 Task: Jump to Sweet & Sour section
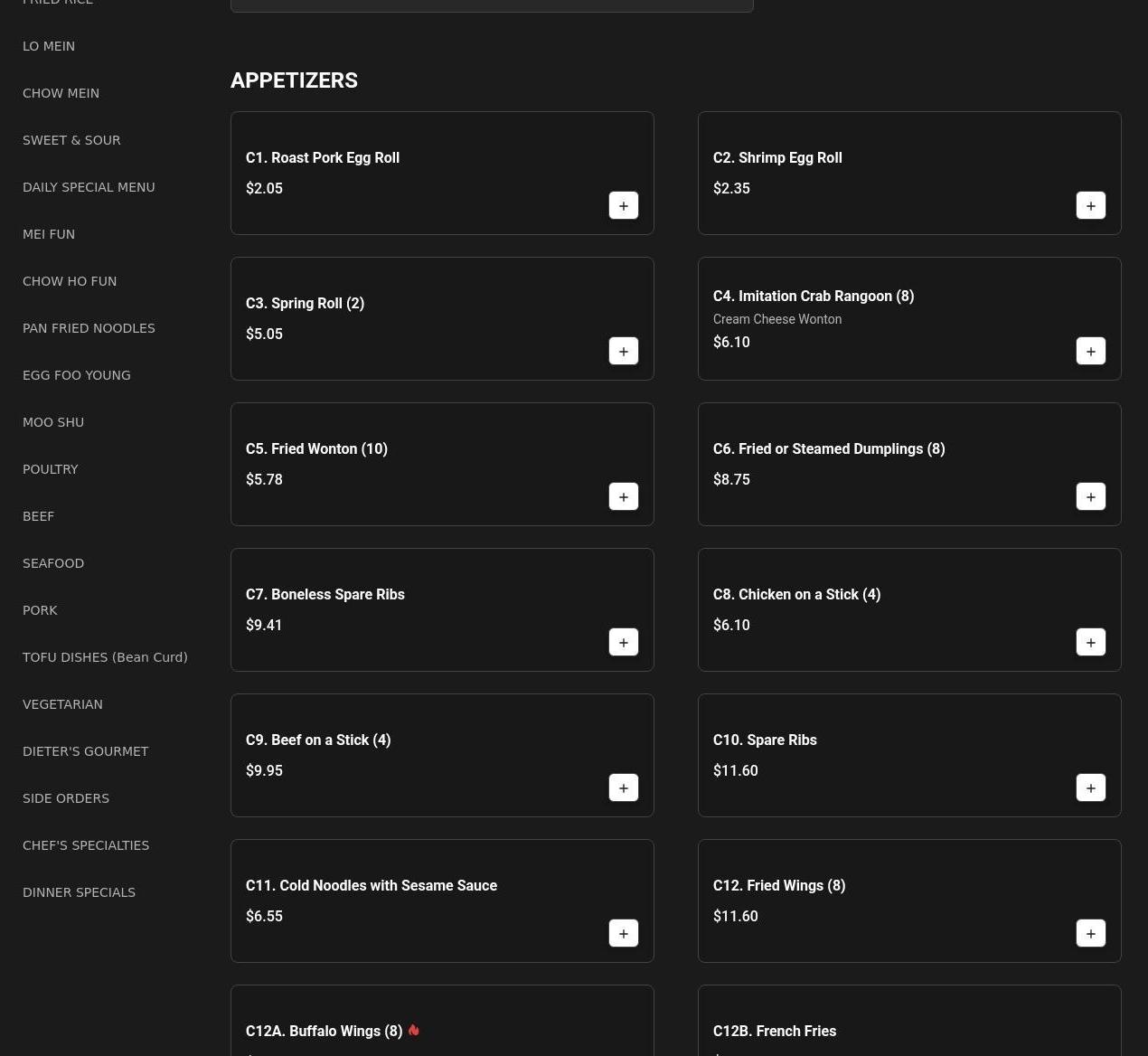71,140
